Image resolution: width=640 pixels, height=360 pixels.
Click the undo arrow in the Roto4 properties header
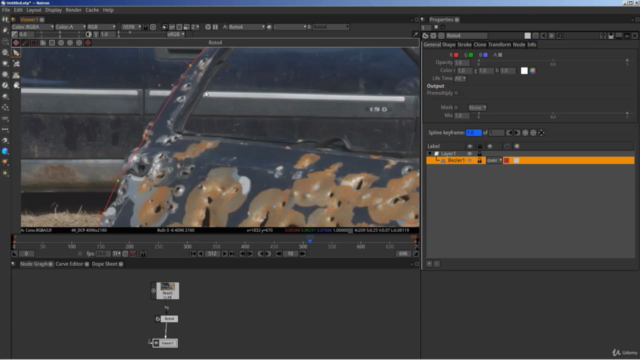click(x=543, y=36)
